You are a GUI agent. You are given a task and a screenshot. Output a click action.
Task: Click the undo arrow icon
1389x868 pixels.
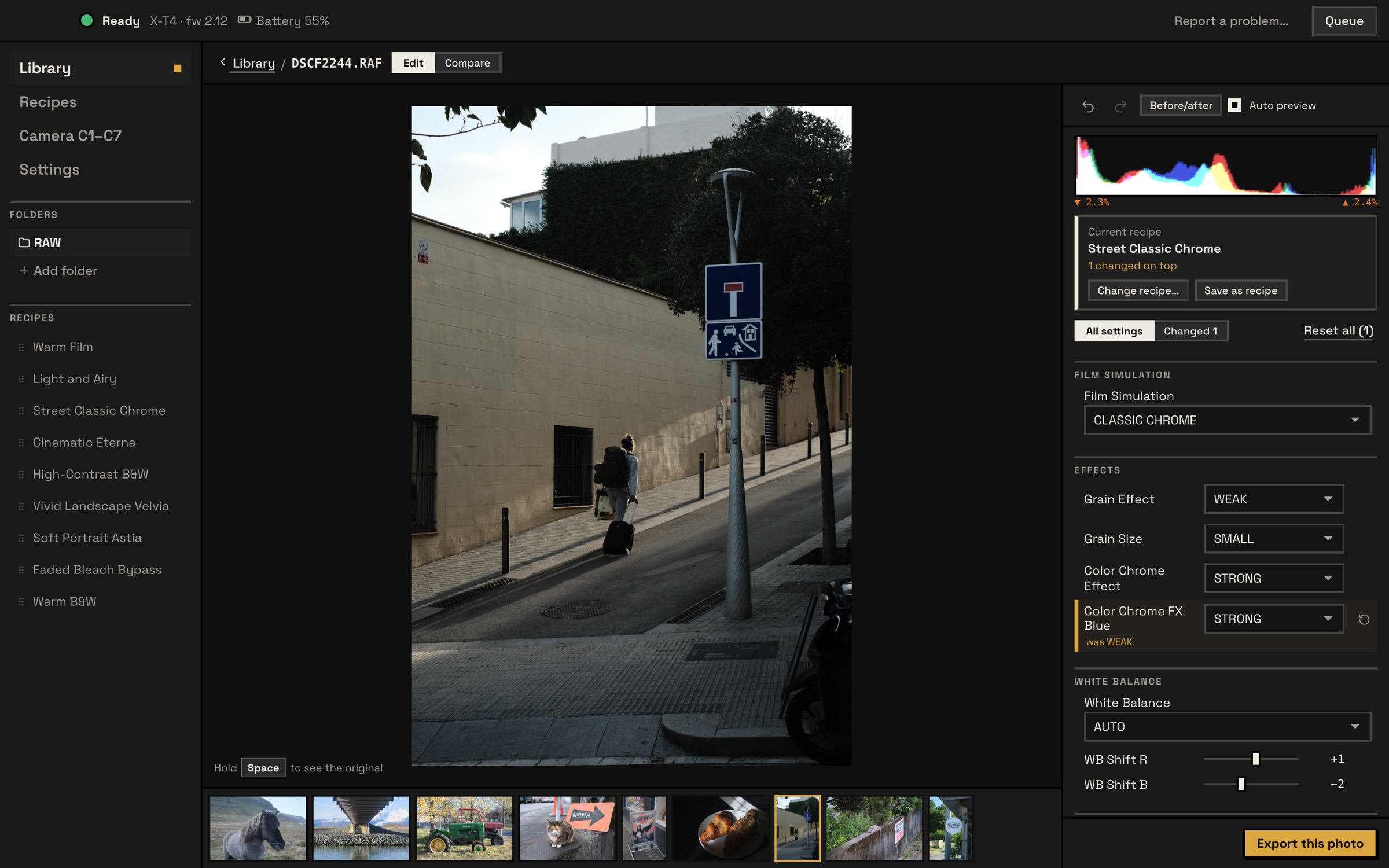[1088, 106]
